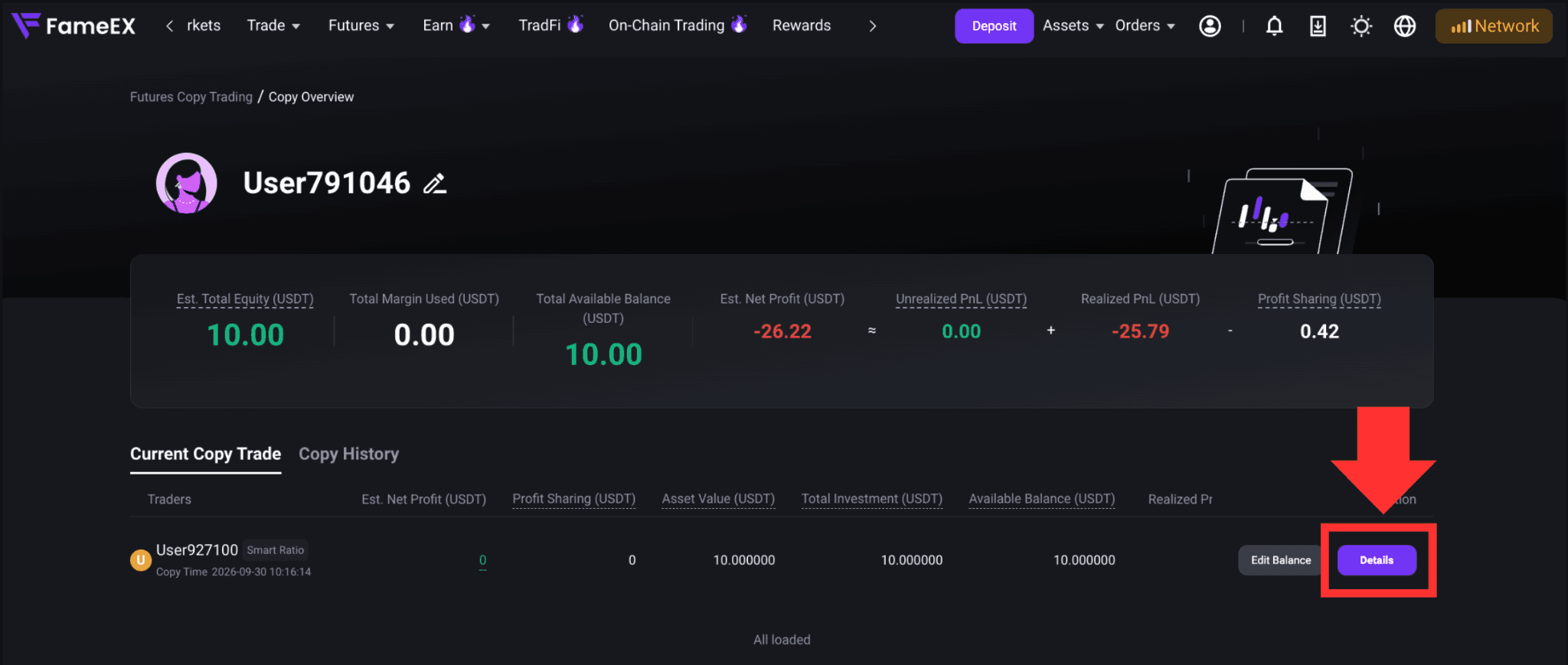Open the notifications bell
Viewport: 1568px width, 665px height.
coord(1274,26)
